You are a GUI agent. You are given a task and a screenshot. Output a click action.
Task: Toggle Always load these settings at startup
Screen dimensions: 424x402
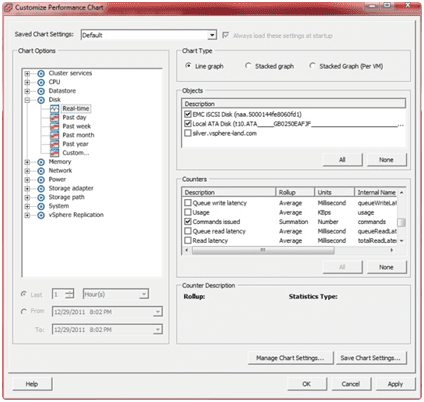tap(226, 35)
